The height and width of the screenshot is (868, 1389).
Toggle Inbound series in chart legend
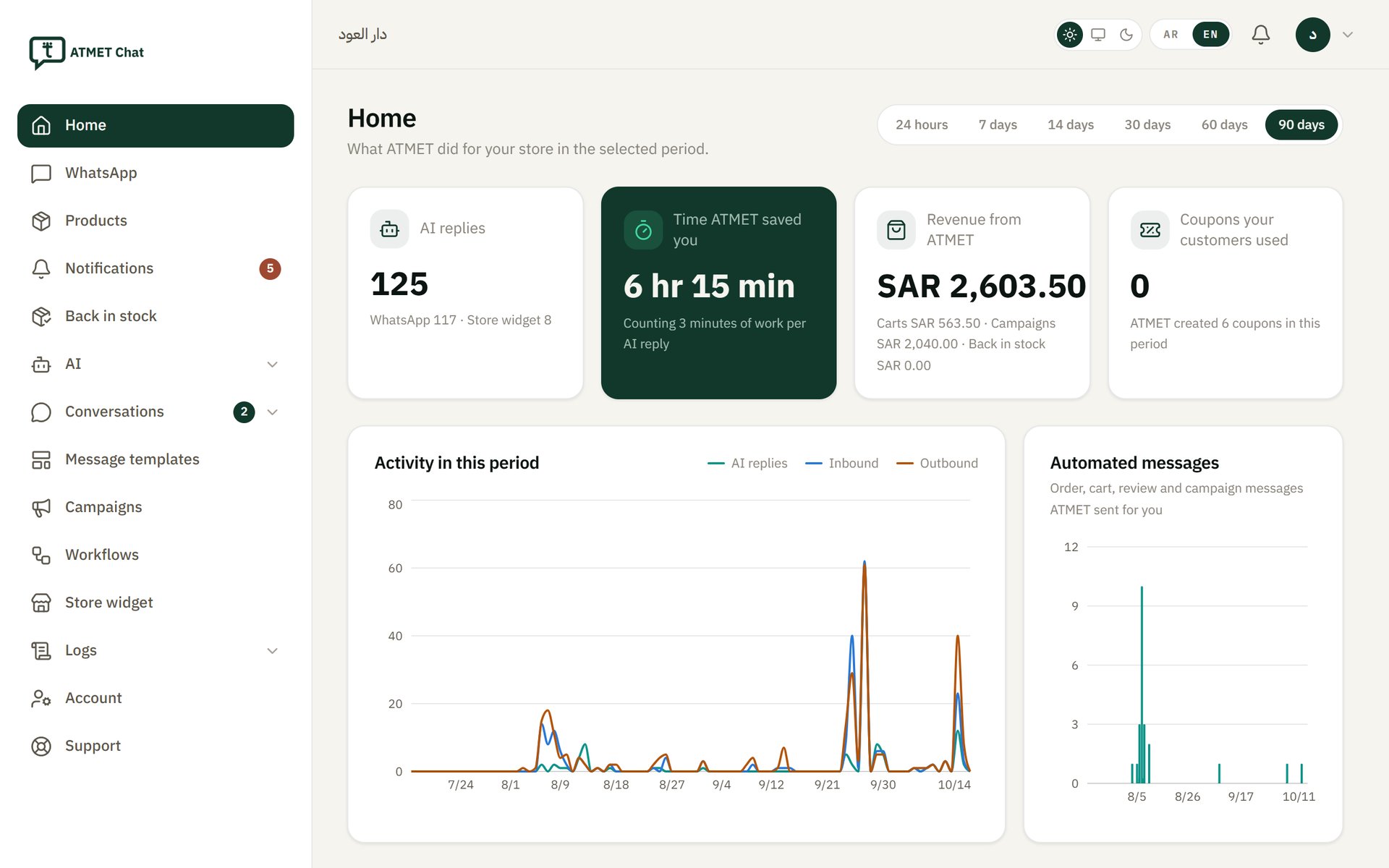click(x=841, y=463)
